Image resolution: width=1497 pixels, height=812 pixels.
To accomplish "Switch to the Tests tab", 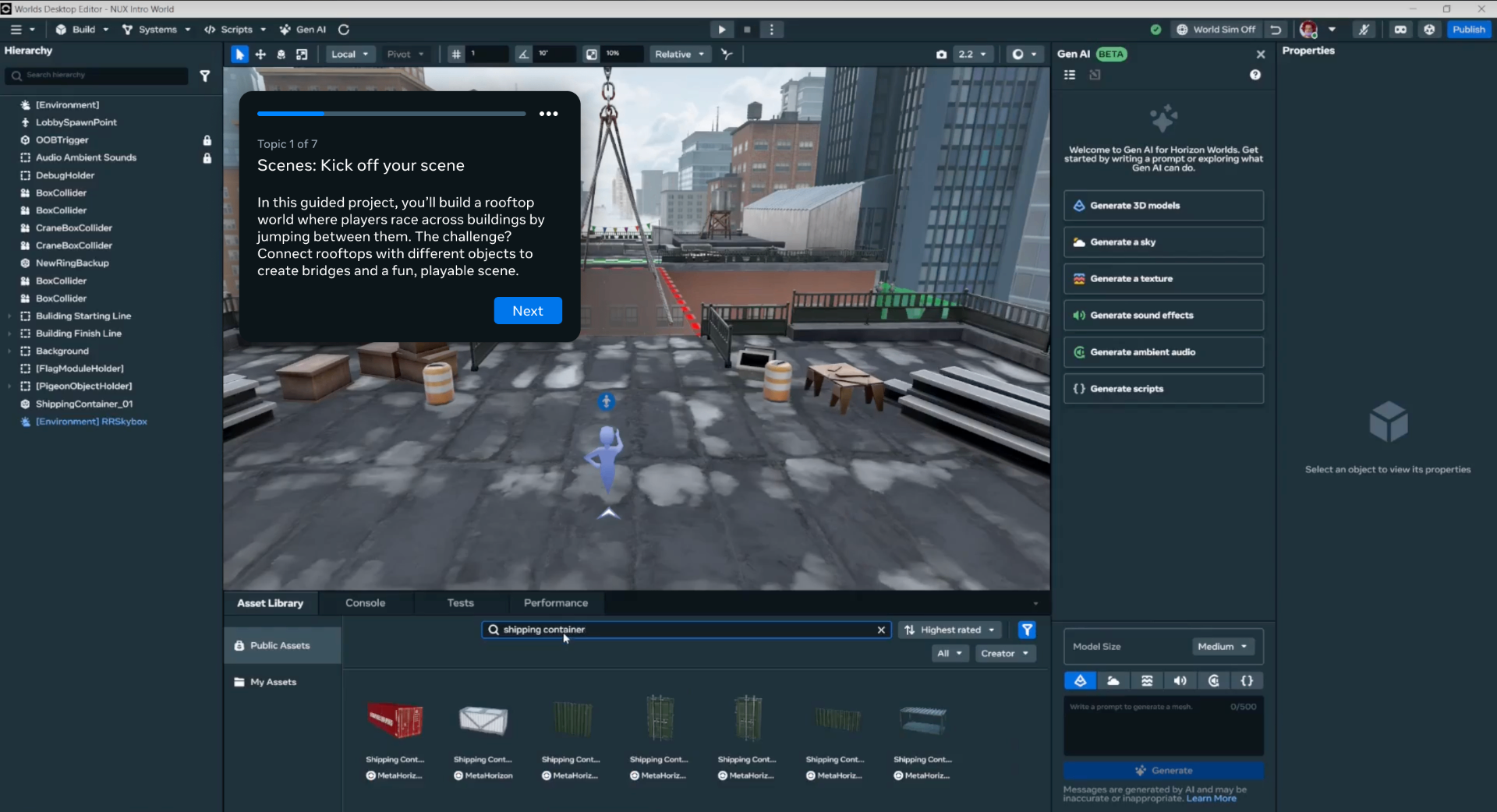I will pos(461,603).
